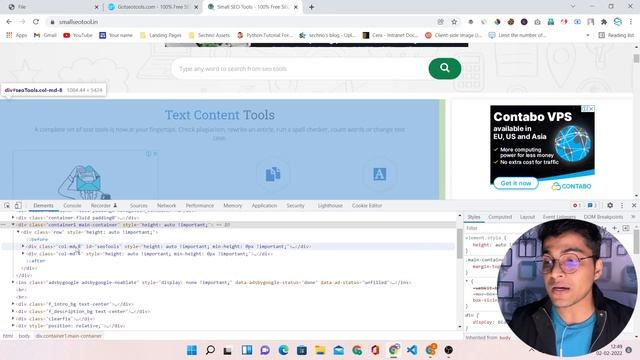
Task: Open the Windows Start menu
Action: coord(192,350)
